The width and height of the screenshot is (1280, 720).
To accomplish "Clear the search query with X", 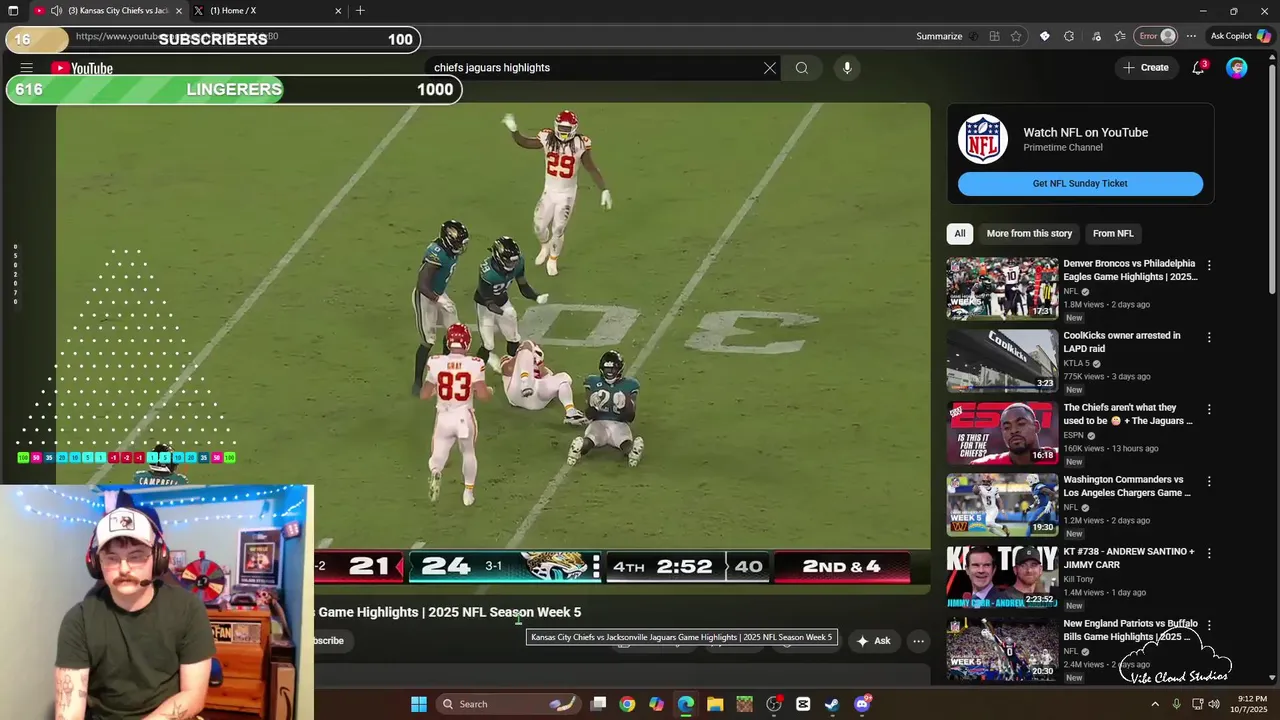I will pyautogui.click(x=770, y=68).
